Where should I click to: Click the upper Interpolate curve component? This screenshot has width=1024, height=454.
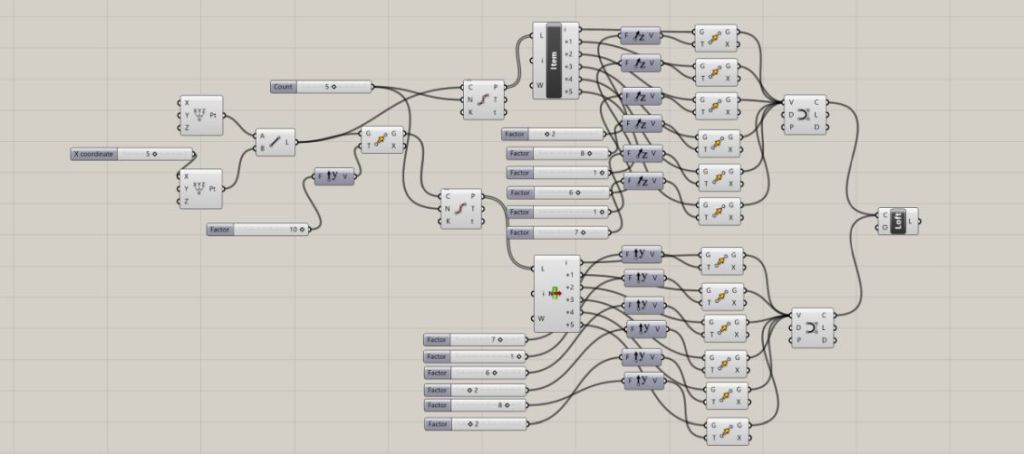click(x=803, y=114)
